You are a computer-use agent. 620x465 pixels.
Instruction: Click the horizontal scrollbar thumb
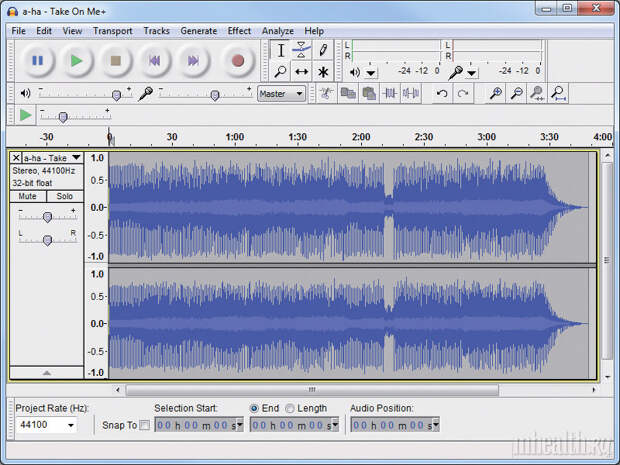pos(312,390)
